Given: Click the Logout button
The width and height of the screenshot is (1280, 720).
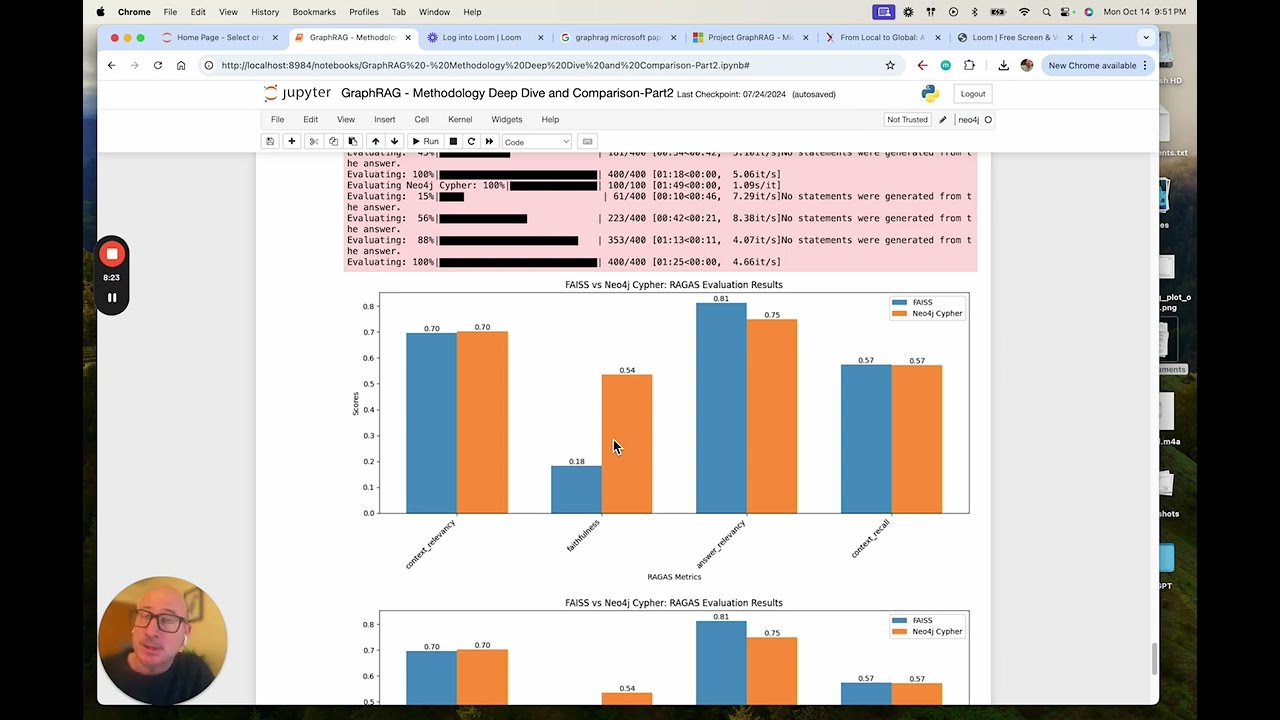Looking at the screenshot, I should click(973, 94).
